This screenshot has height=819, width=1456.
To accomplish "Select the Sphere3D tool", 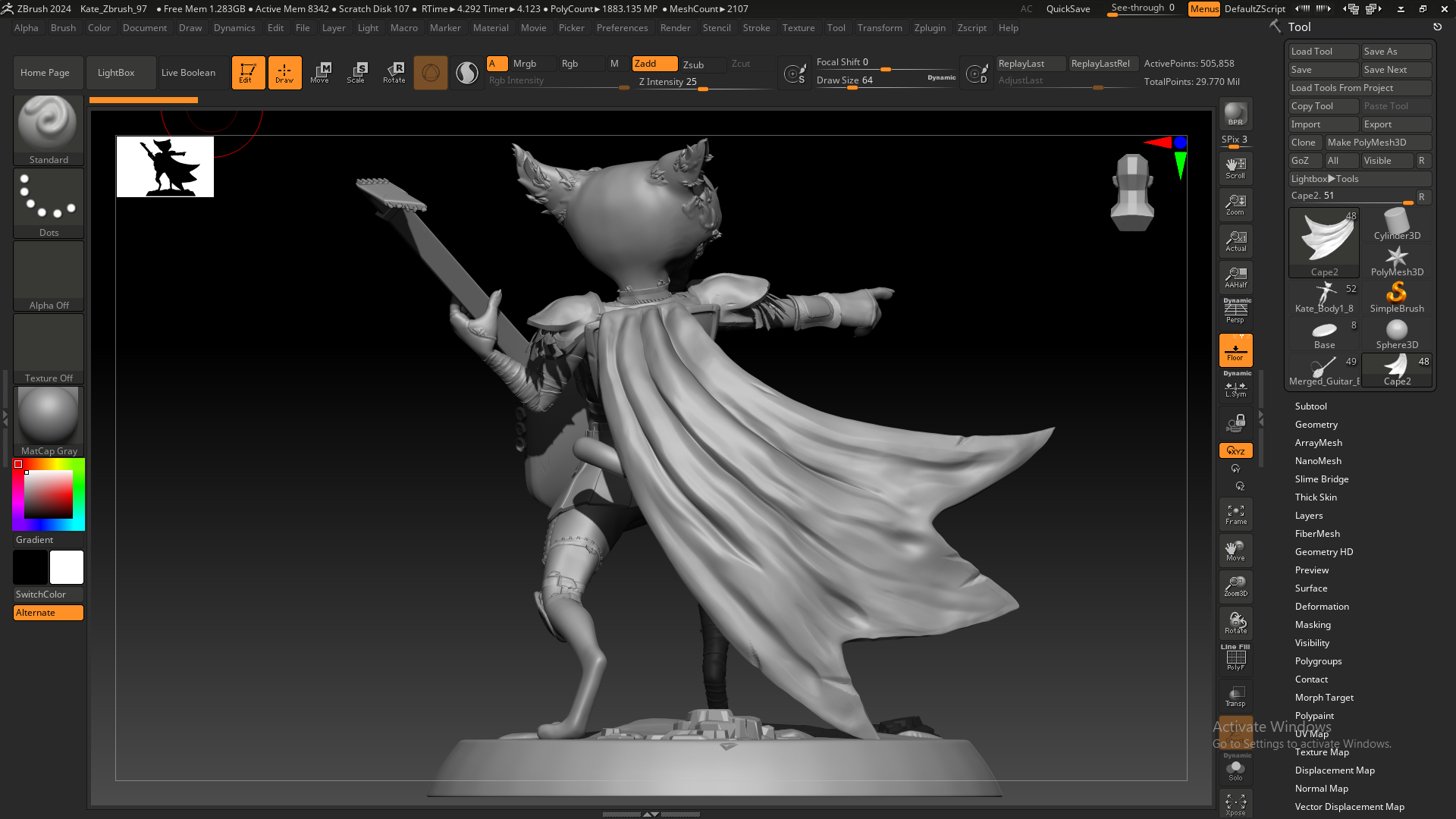I will tap(1397, 334).
